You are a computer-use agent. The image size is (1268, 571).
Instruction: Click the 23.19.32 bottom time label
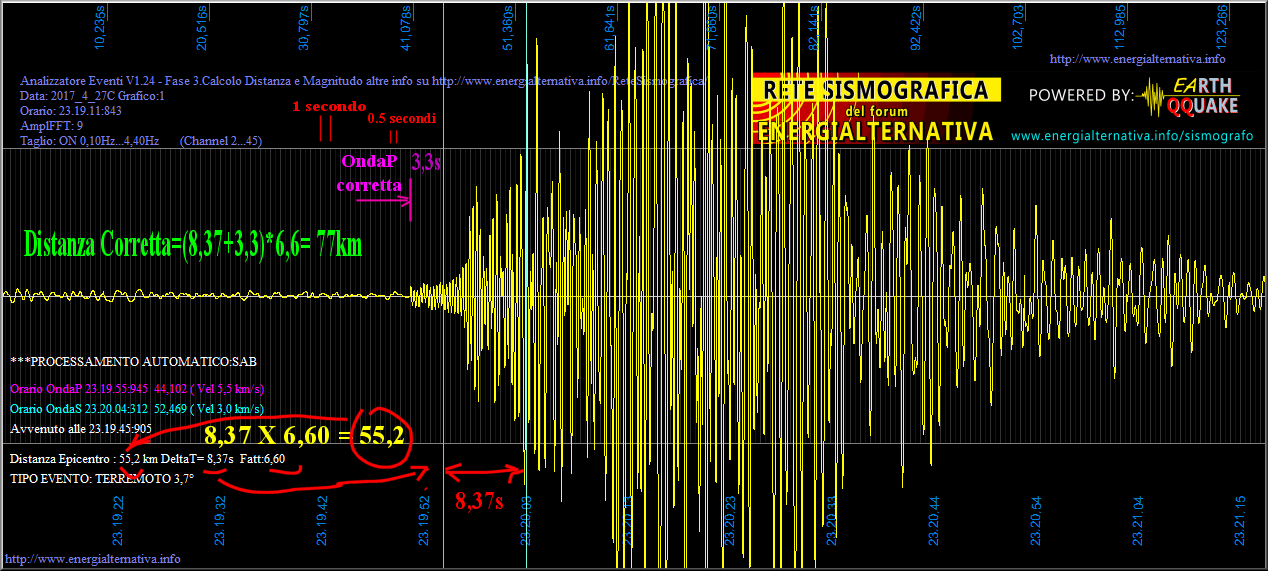pyautogui.click(x=221, y=519)
